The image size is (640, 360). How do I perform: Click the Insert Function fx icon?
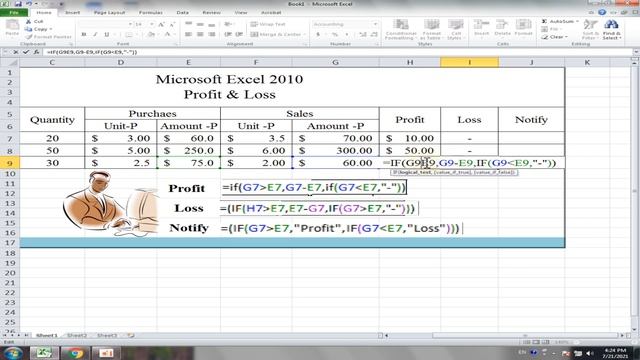pos(36,52)
